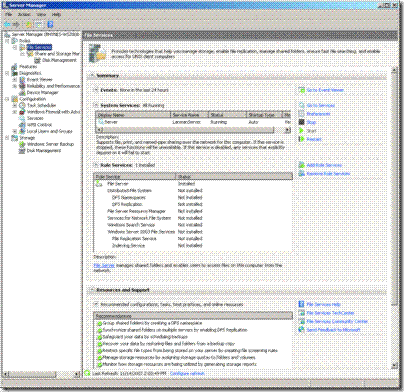This screenshot has height=392, width=404.
Task: Collapse the Resources and Support section chevron
Action: coord(92,290)
